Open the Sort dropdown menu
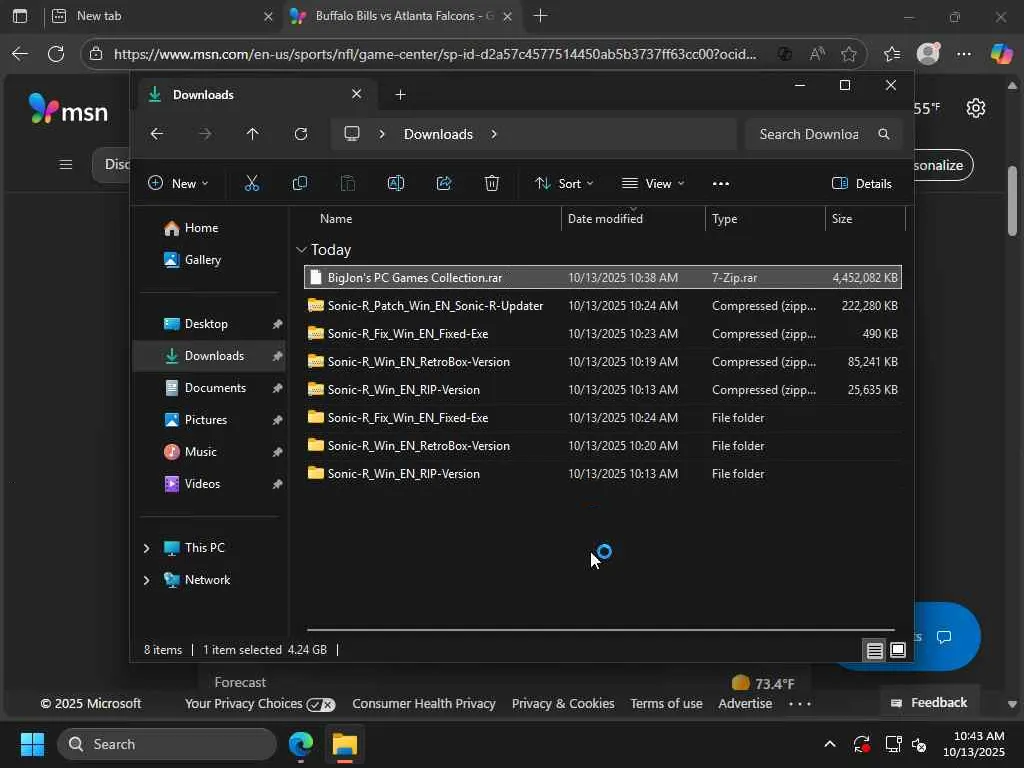This screenshot has width=1024, height=768. click(x=564, y=183)
